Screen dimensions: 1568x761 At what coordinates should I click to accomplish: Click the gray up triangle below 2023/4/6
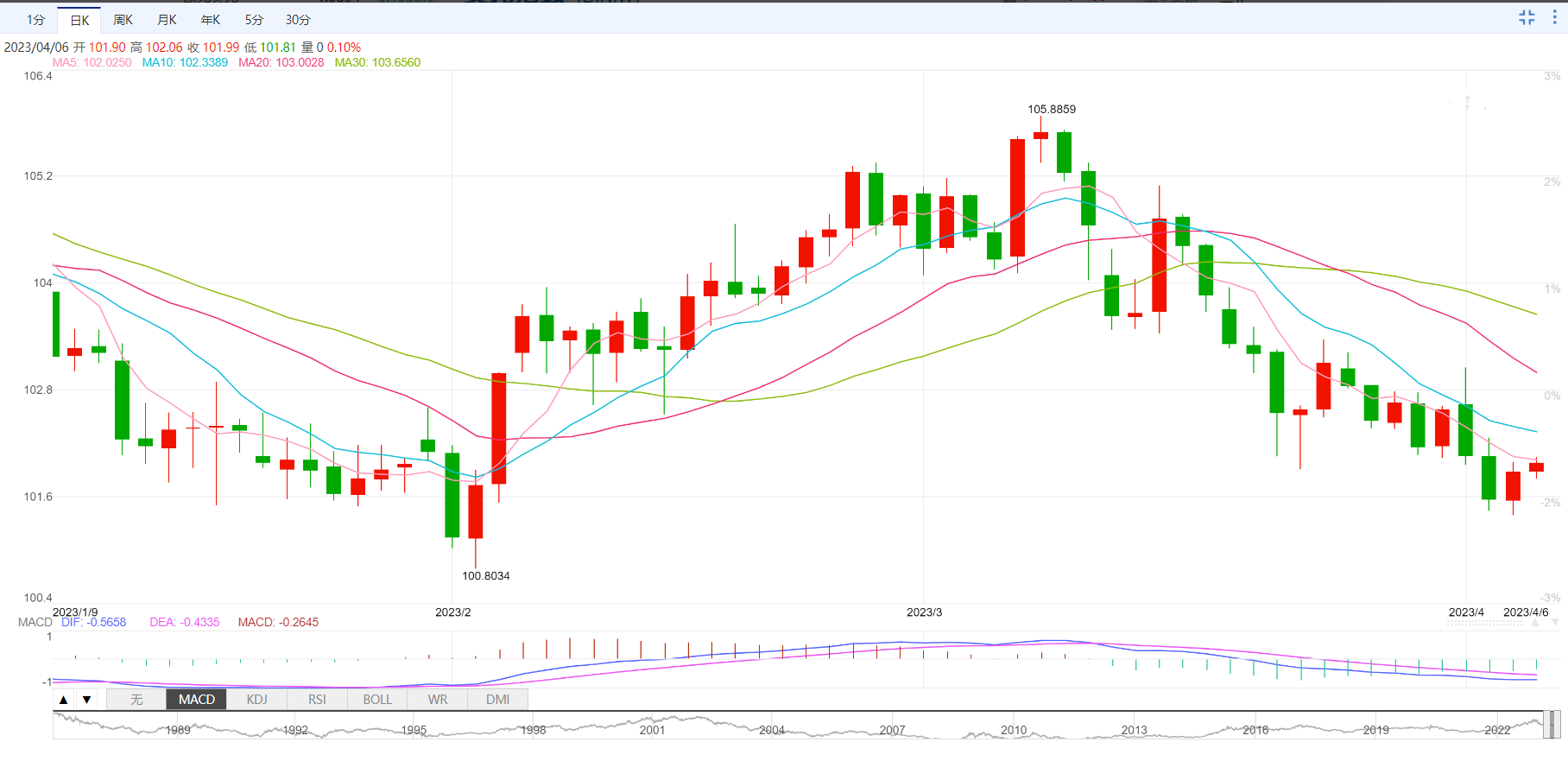click(x=1534, y=623)
